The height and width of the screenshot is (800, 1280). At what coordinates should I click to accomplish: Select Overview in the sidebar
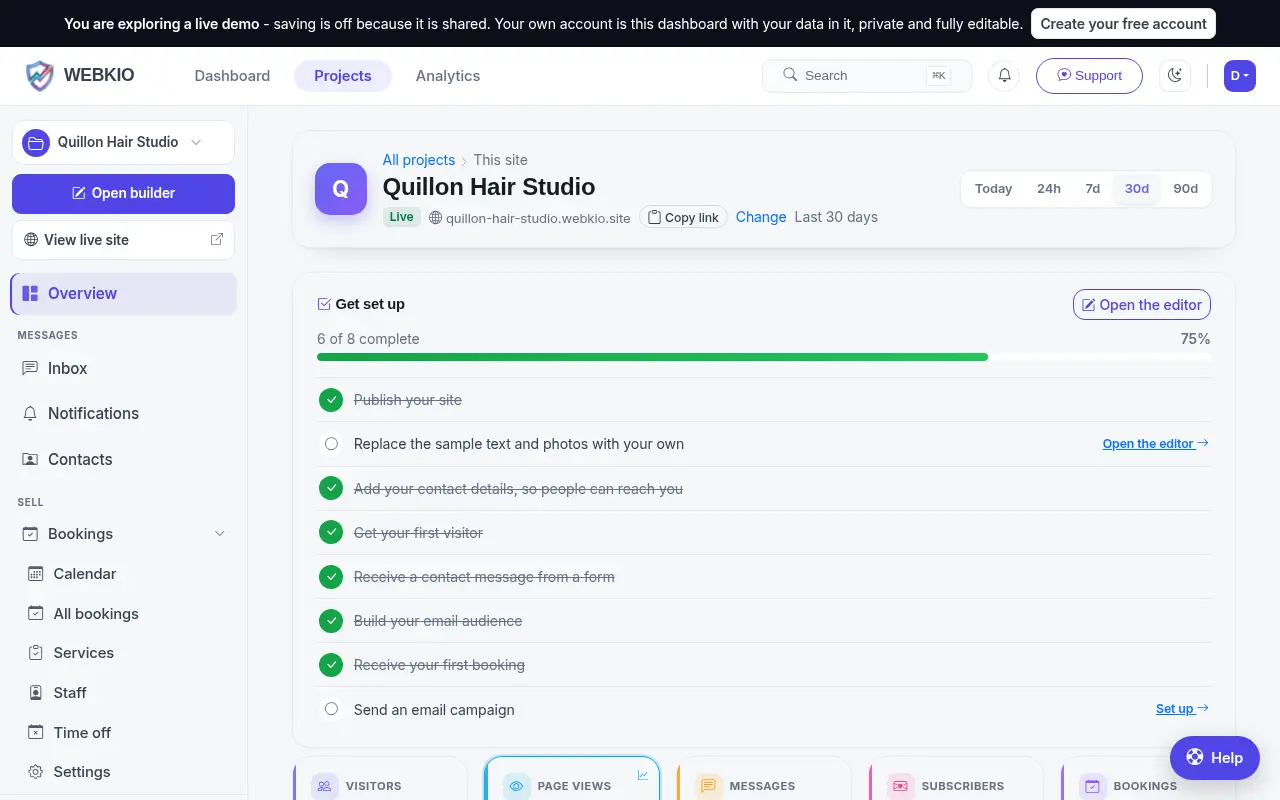tap(123, 293)
